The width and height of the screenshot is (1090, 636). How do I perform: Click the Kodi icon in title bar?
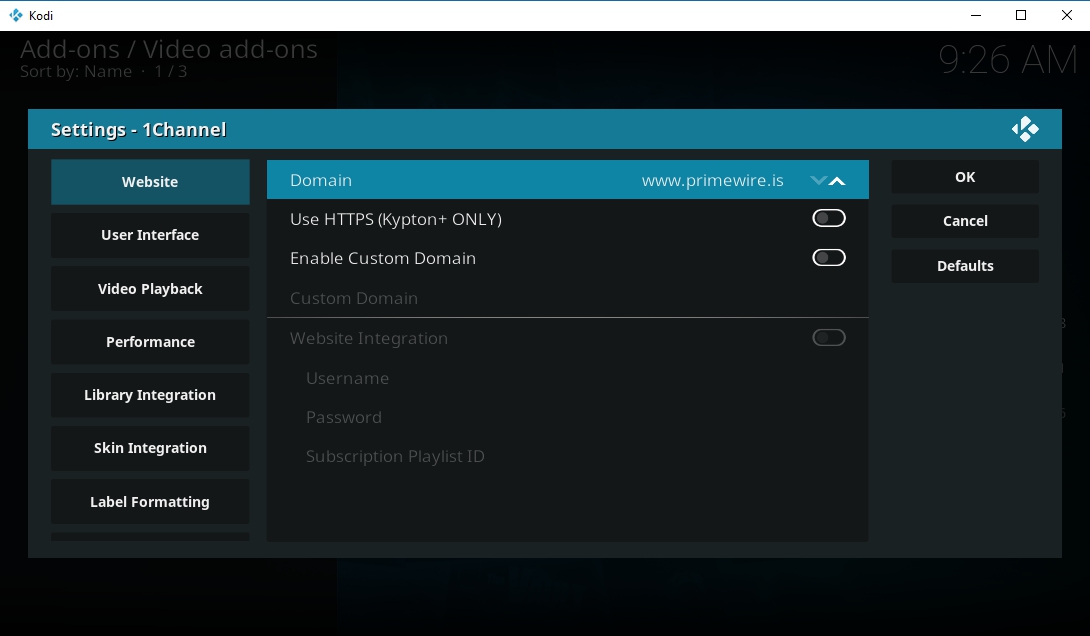coord(15,15)
